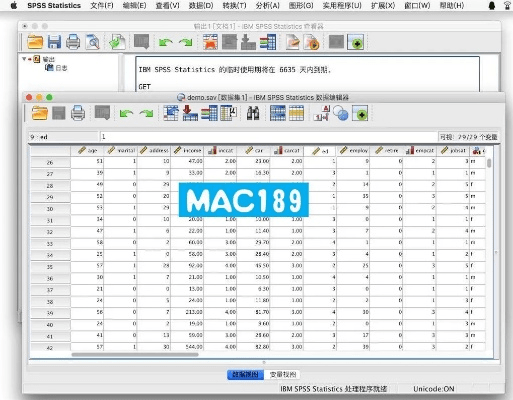Open the 文件(F) menu
Image resolution: width=513 pixels, height=400 pixels.
point(102,5)
